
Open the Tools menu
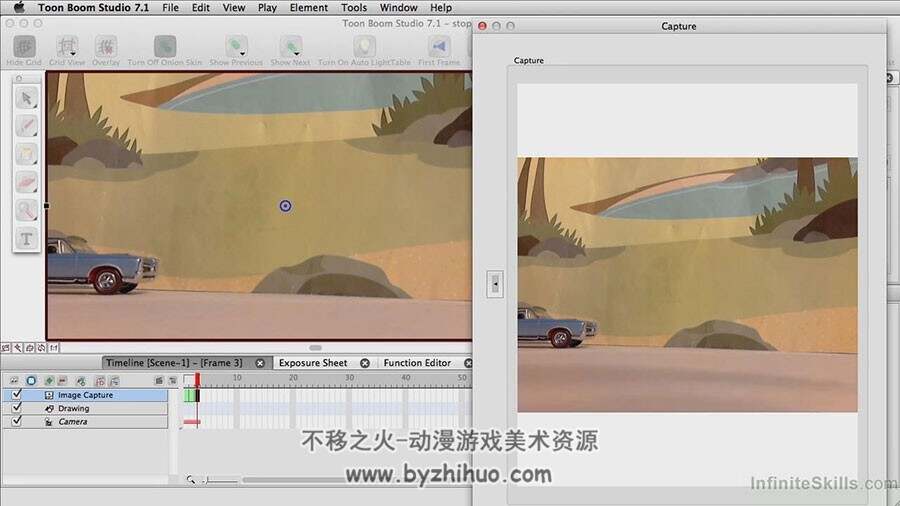354,7
